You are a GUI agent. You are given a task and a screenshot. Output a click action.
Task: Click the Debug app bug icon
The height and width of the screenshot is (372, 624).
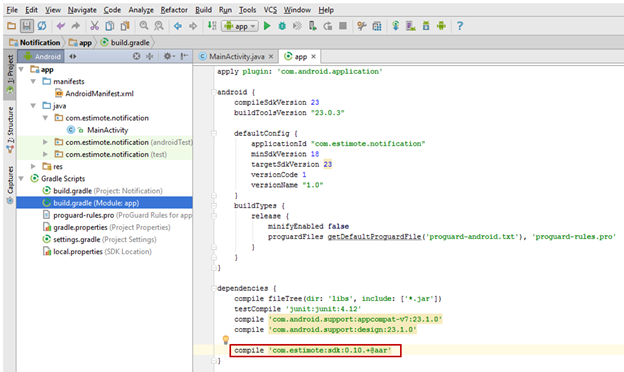282,26
